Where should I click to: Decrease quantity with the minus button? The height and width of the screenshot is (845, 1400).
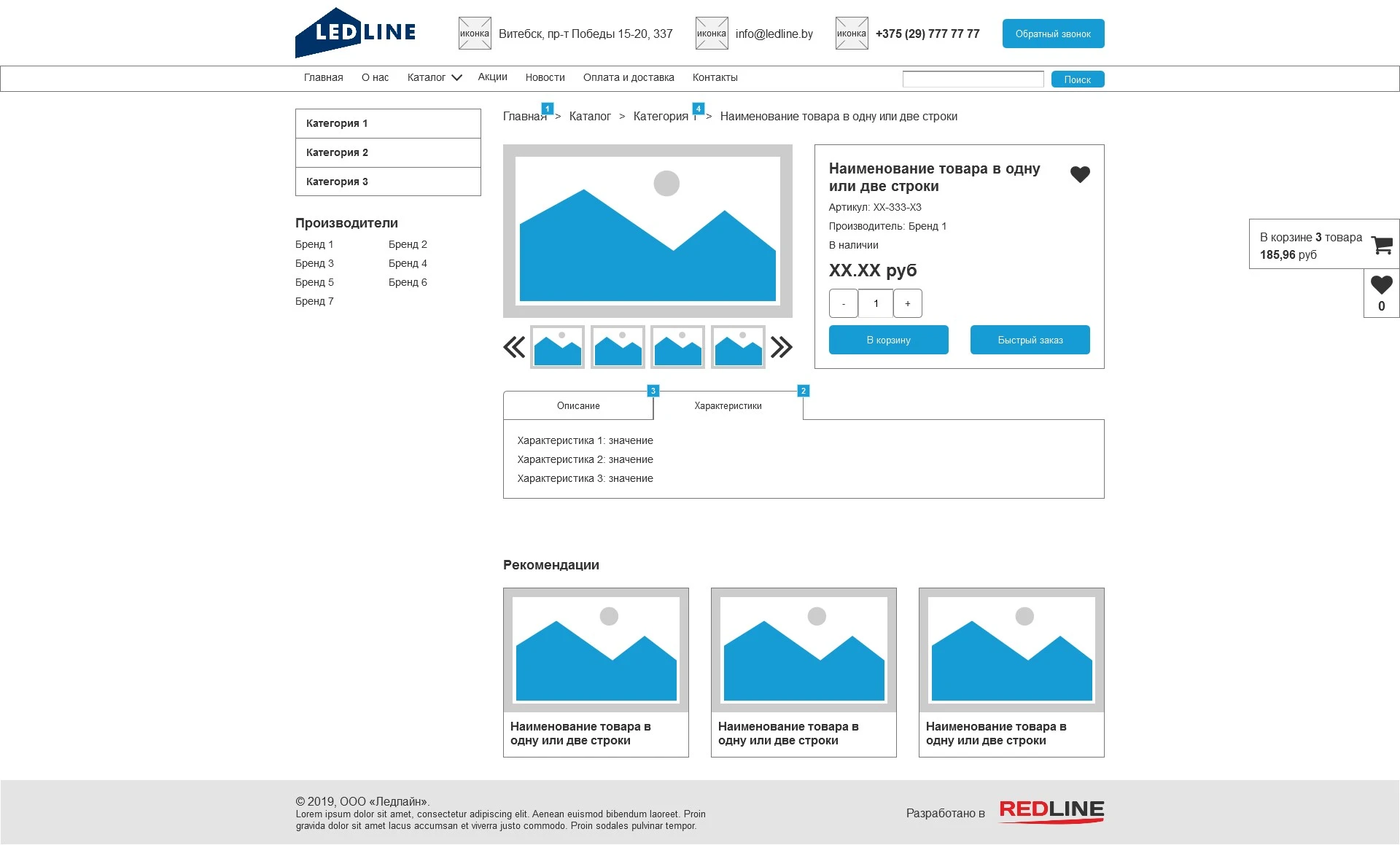[x=844, y=303]
